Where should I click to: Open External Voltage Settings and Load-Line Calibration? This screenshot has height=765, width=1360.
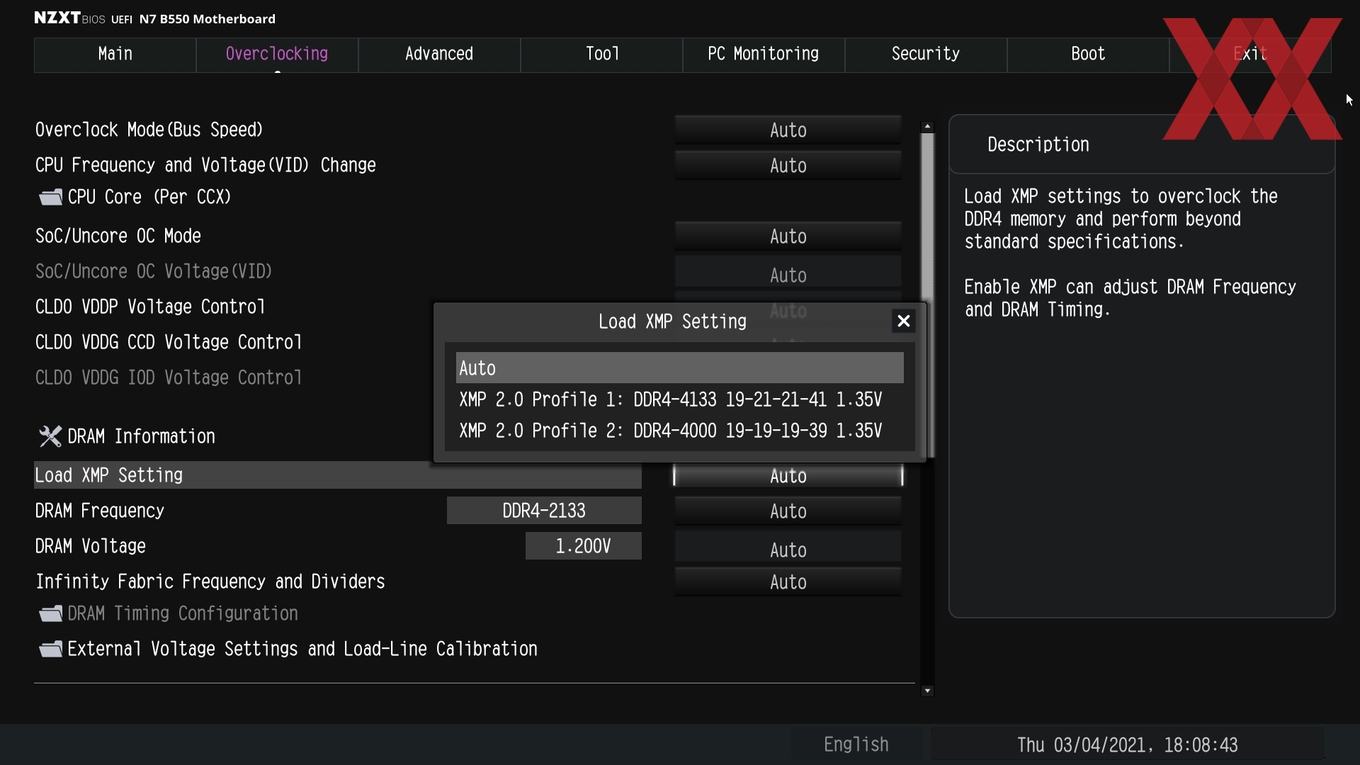click(x=302, y=649)
